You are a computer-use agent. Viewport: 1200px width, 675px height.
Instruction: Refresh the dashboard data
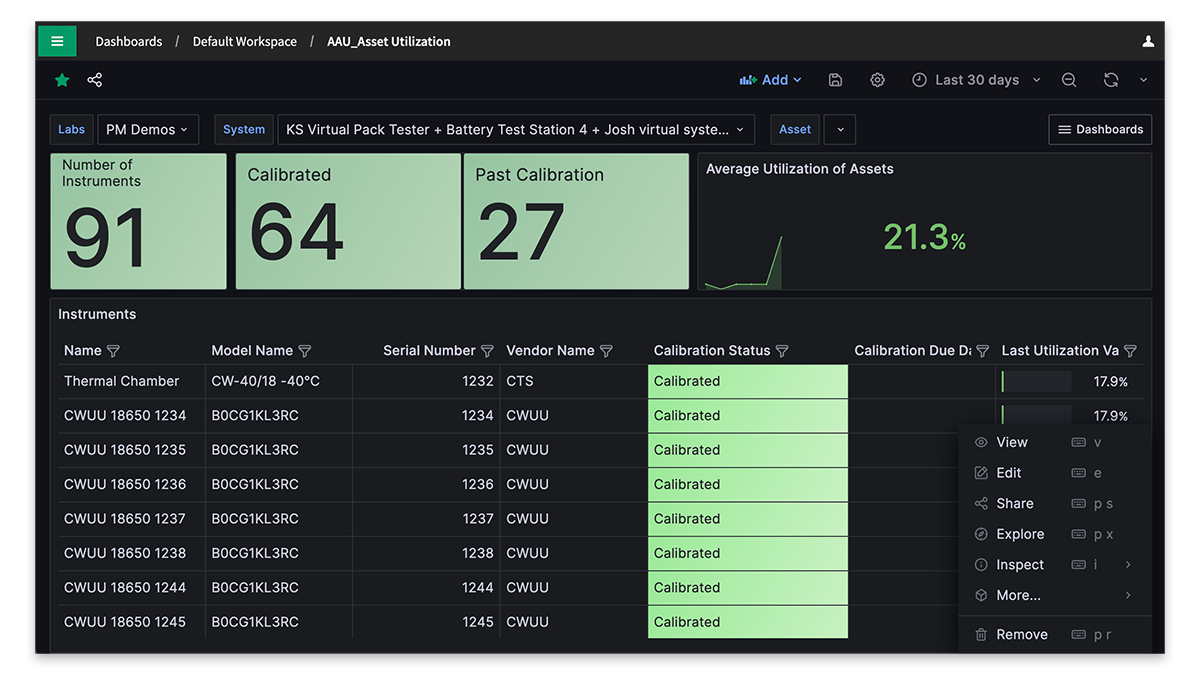coord(1111,80)
